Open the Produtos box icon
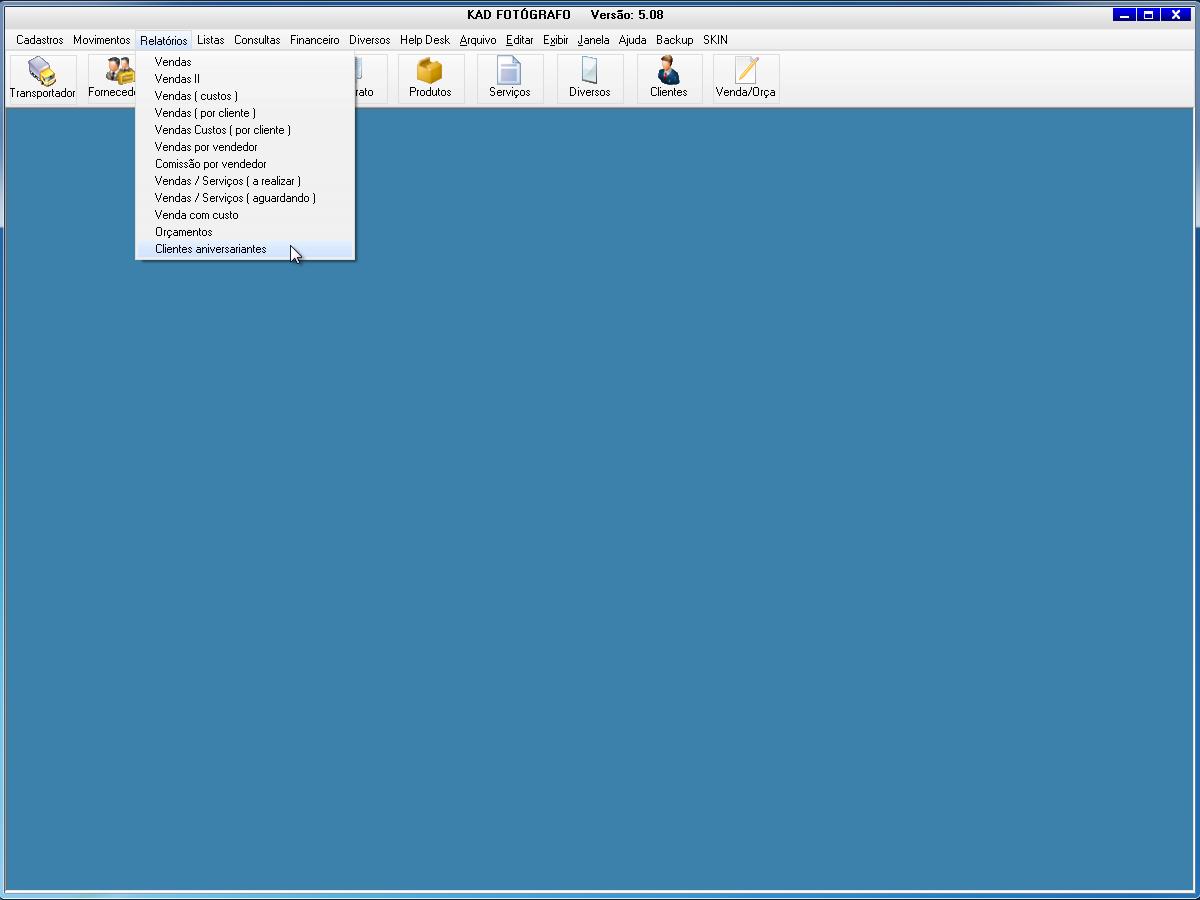This screenshot has width=1200, height=900. (x=430, y=72)
